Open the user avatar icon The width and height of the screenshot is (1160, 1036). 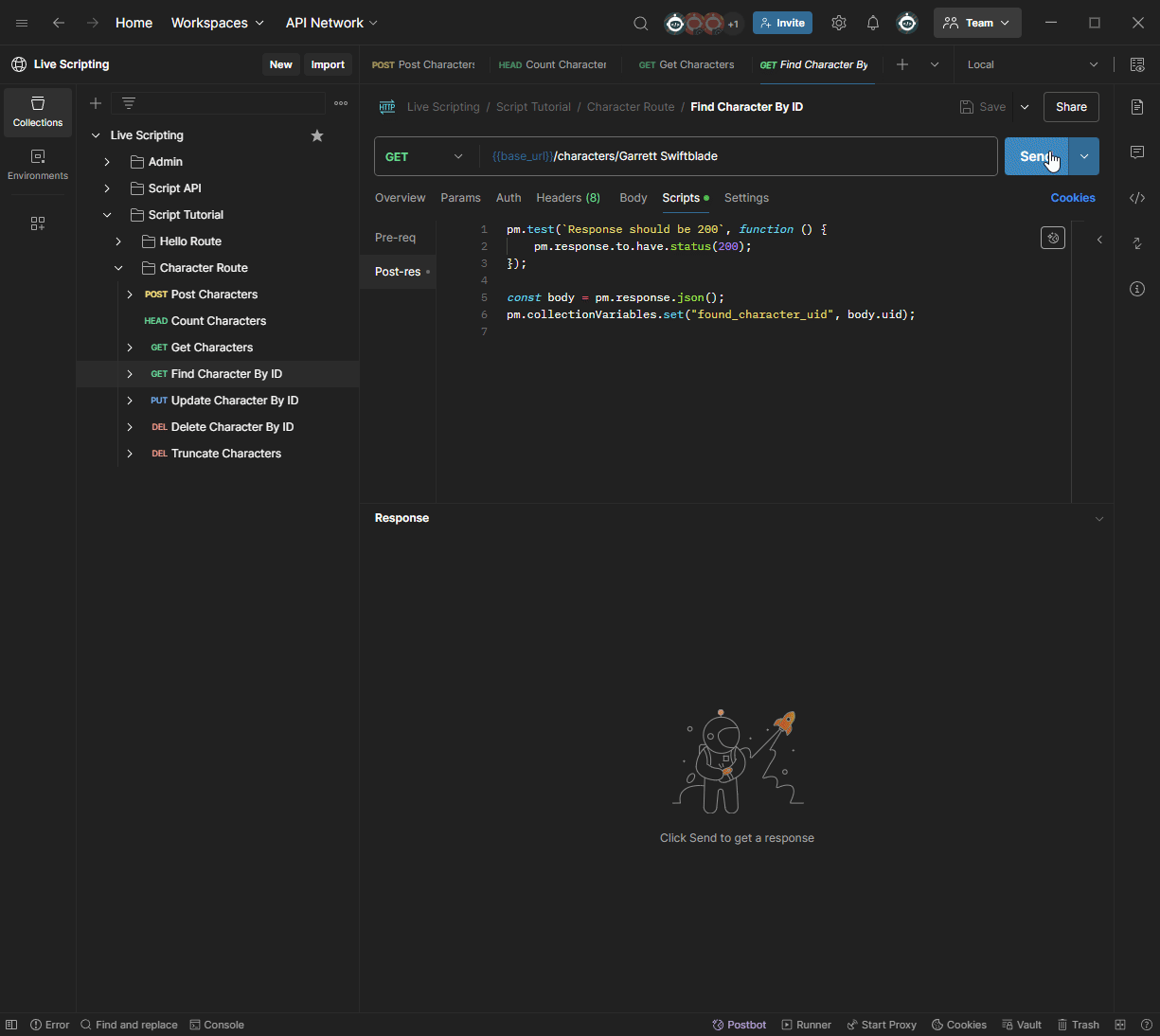coord(907,23)
